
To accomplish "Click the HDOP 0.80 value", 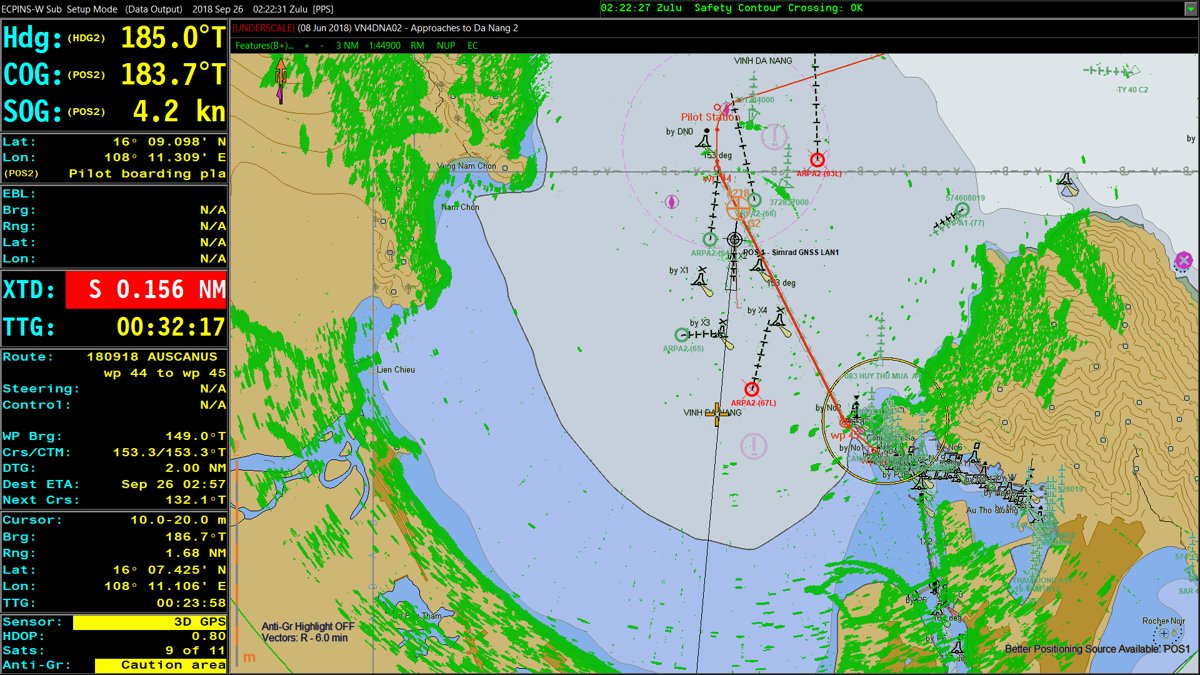I will tap(210, 636).
